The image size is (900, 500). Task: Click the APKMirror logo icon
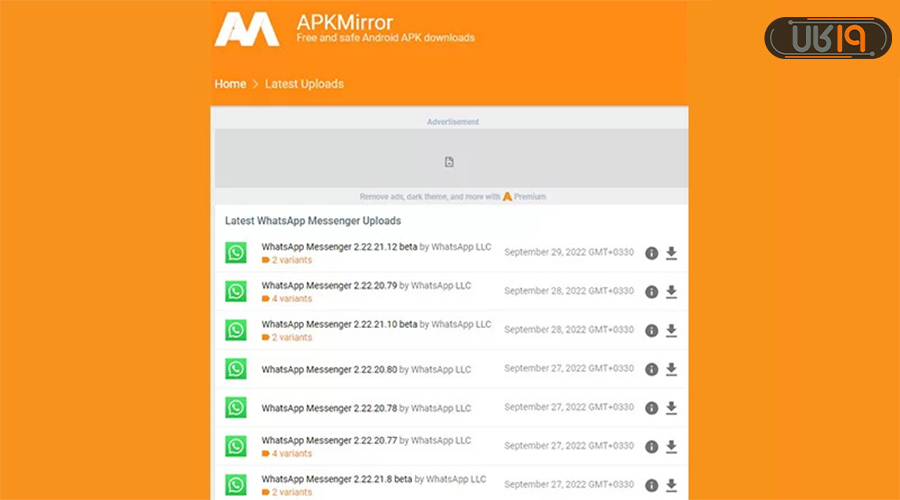(x=246, y=29)
